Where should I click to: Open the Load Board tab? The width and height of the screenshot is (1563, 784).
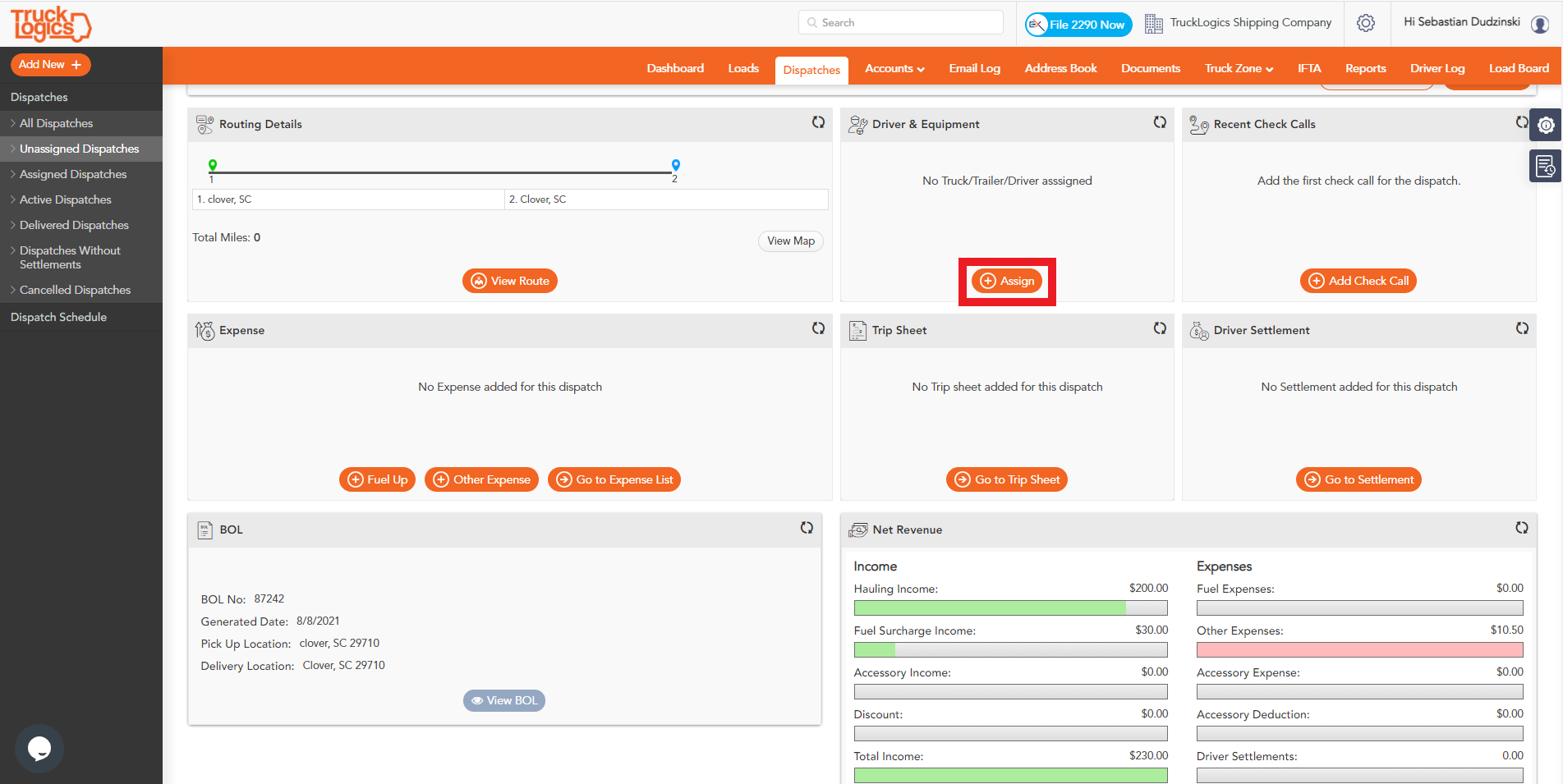pos(1519,68)
